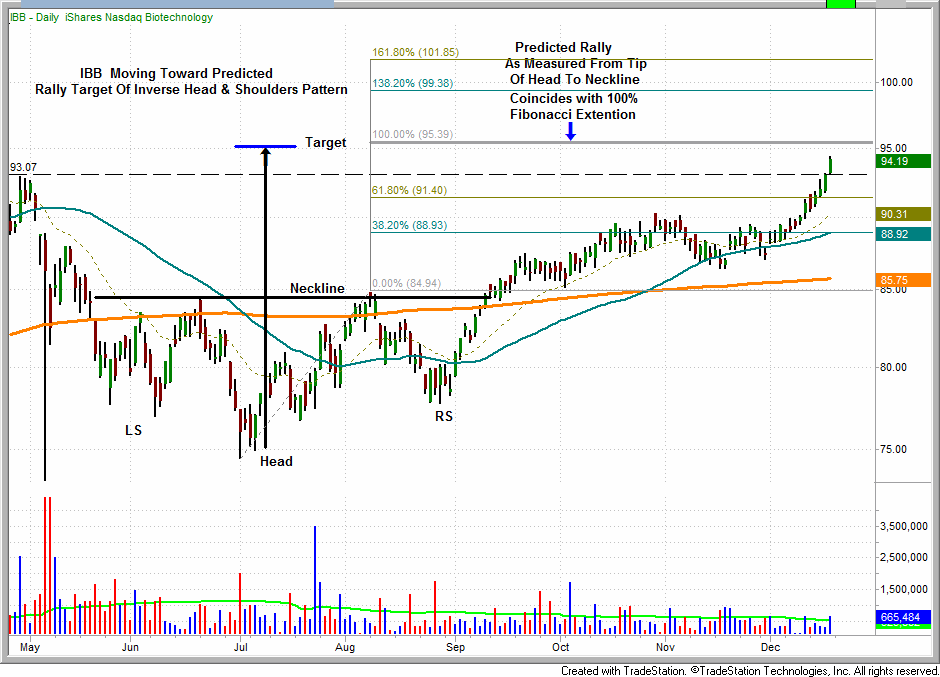The height and width of the screenshot is (677, 940).
Task: Click the 'Fibonacci Extention' text
Action: tap(573, 115)
